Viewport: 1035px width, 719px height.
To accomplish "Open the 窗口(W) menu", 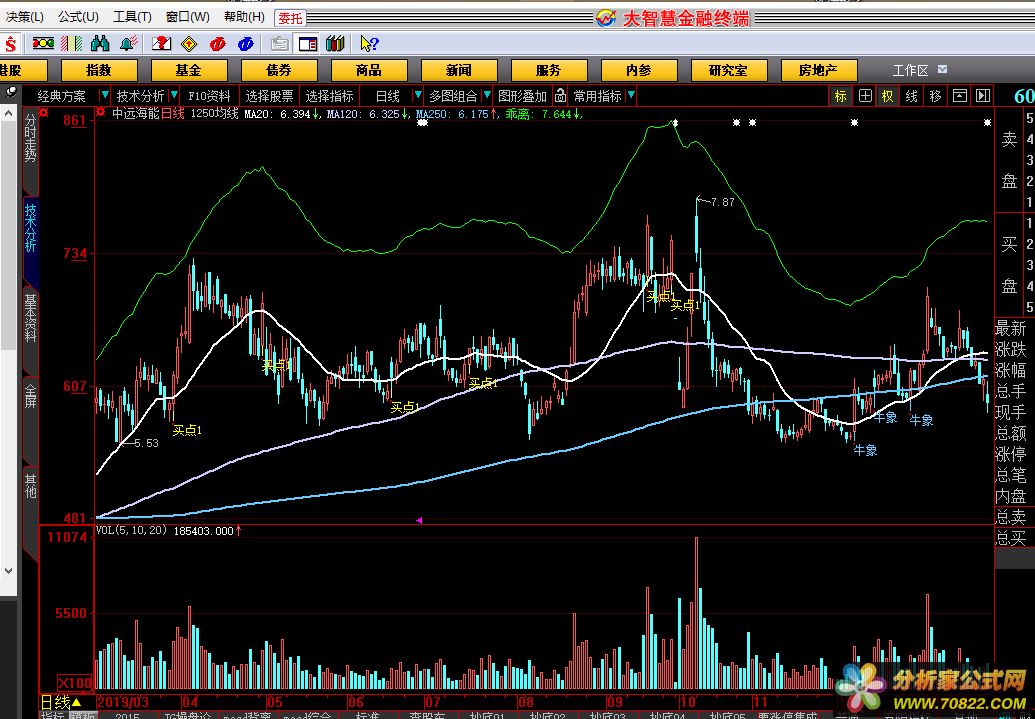I will [187, 17].
